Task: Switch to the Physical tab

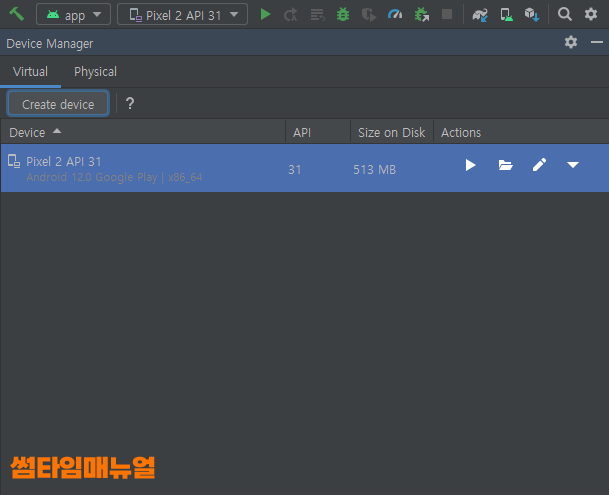Action: 95,71
